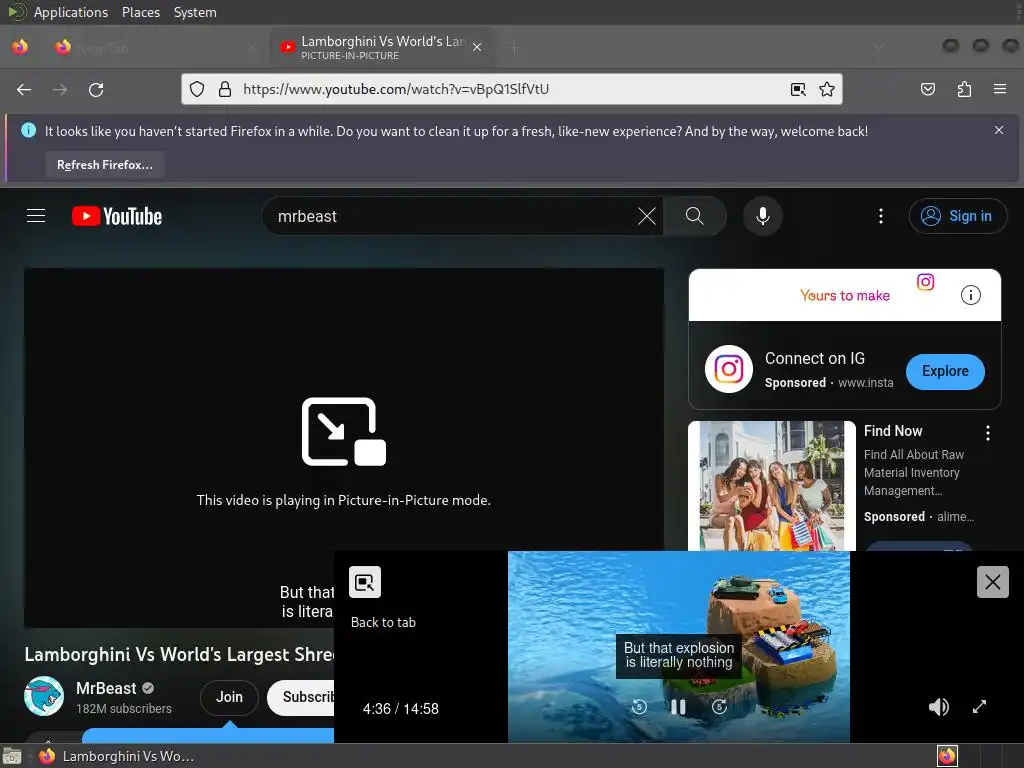1024x768 pixels.
Task: Clear the YouTube search text with X
Action: coord(647,216)
